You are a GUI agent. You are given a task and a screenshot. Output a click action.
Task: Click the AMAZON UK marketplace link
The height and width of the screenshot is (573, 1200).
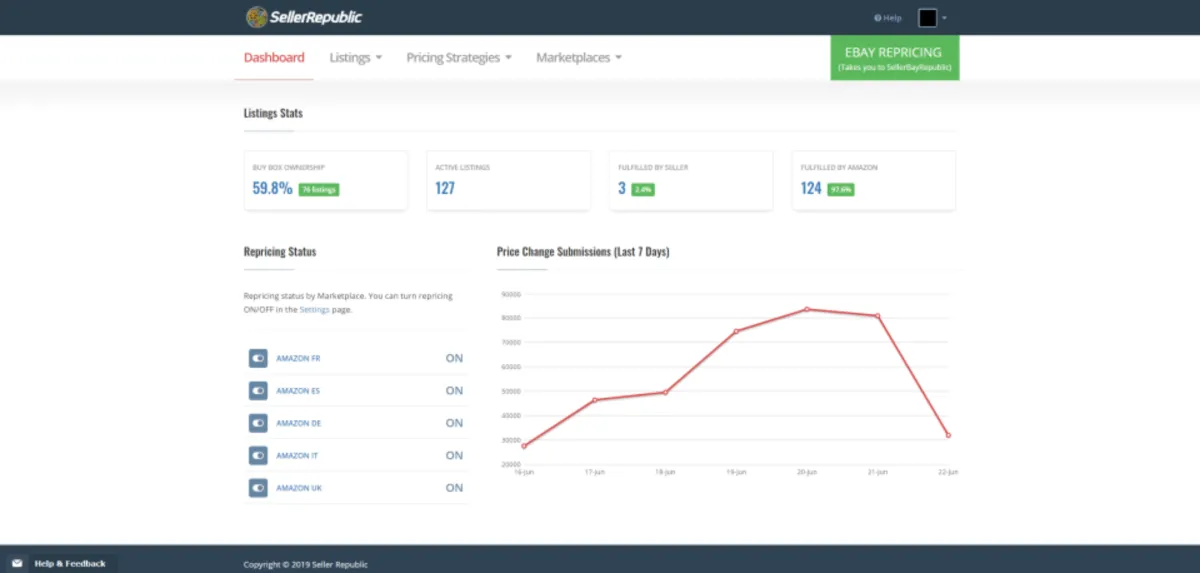pos(299,488)
